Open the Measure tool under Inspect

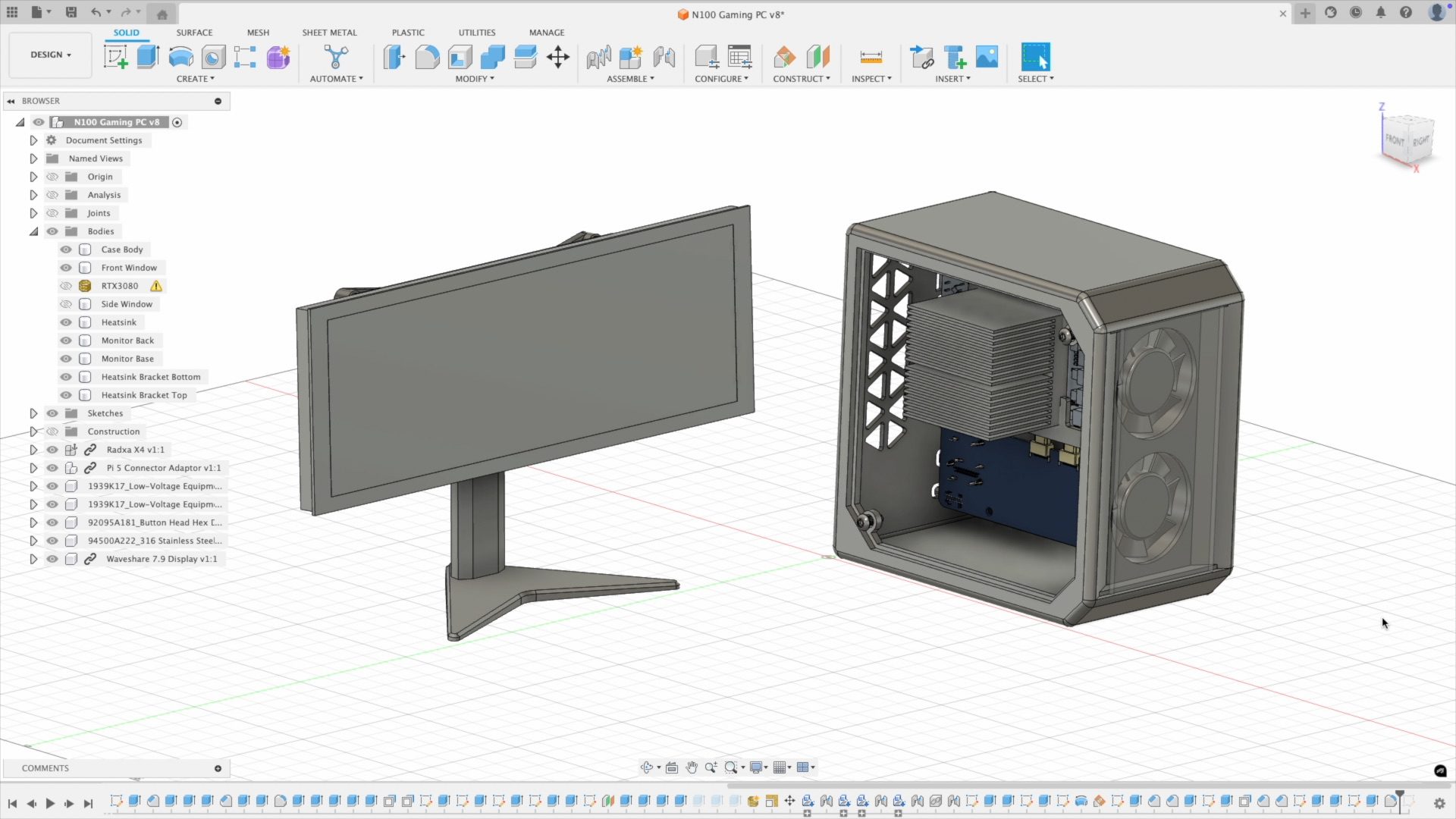[x=871, y=57]
